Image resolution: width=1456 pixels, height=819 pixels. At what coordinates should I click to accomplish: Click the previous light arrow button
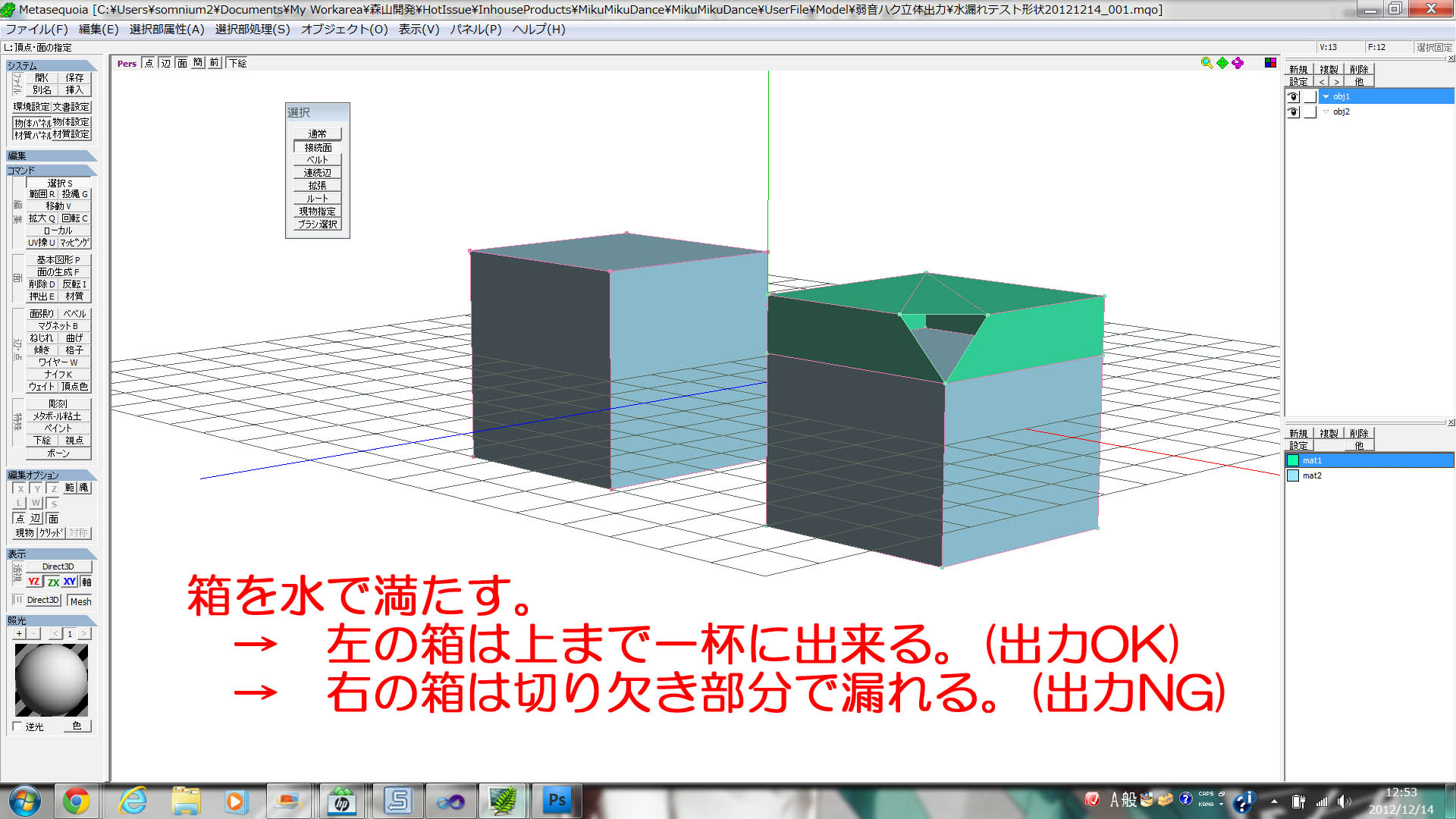tap(55, 633)
